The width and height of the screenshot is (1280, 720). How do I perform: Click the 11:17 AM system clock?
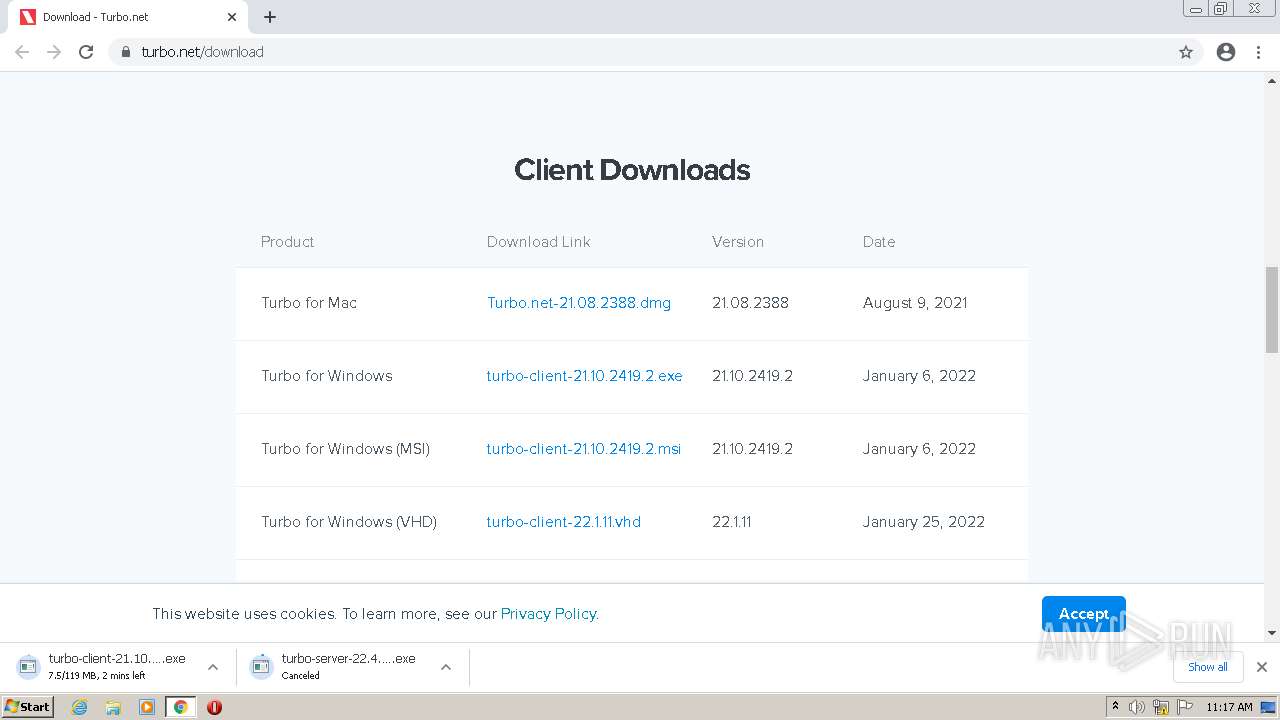pos(1229,707)
